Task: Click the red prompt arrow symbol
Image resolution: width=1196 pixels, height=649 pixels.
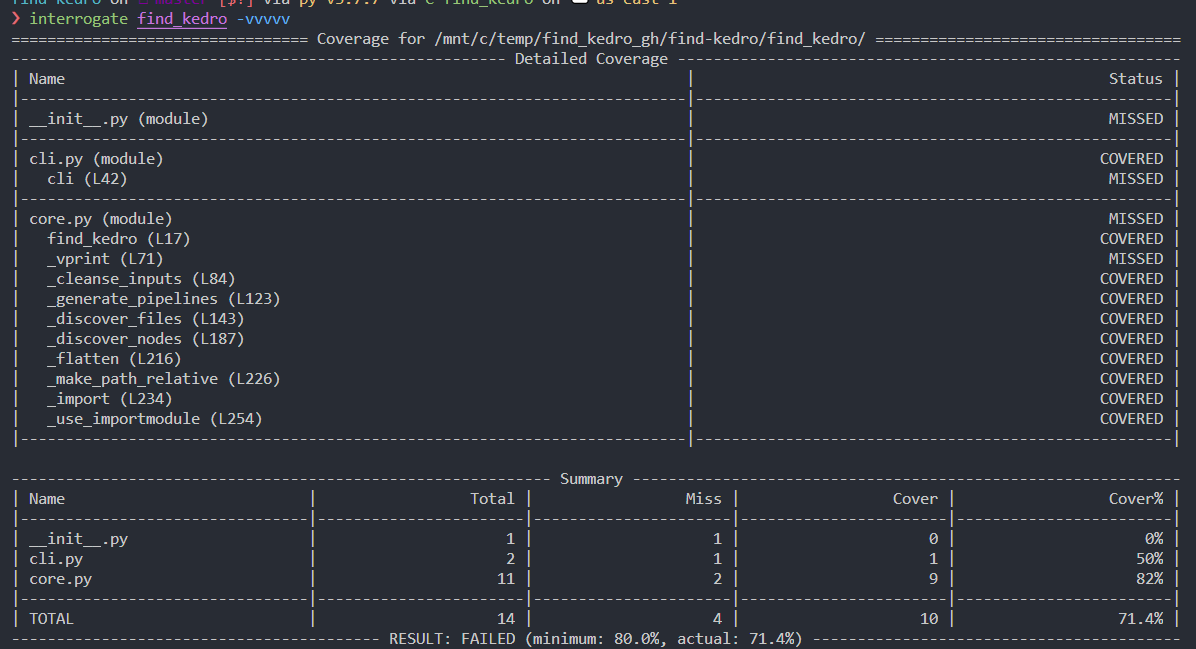Action: [x=16, y=19]
